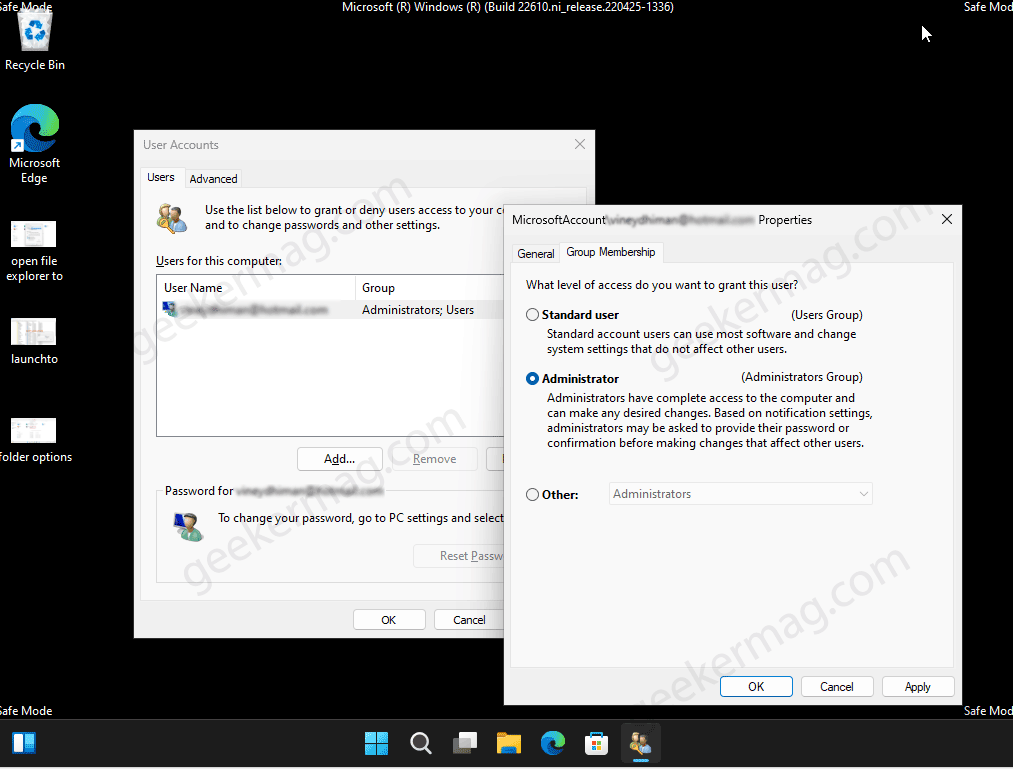Open the Users tab in User Accounts
The image size is (1013, 769).
(x=161, y=177)
